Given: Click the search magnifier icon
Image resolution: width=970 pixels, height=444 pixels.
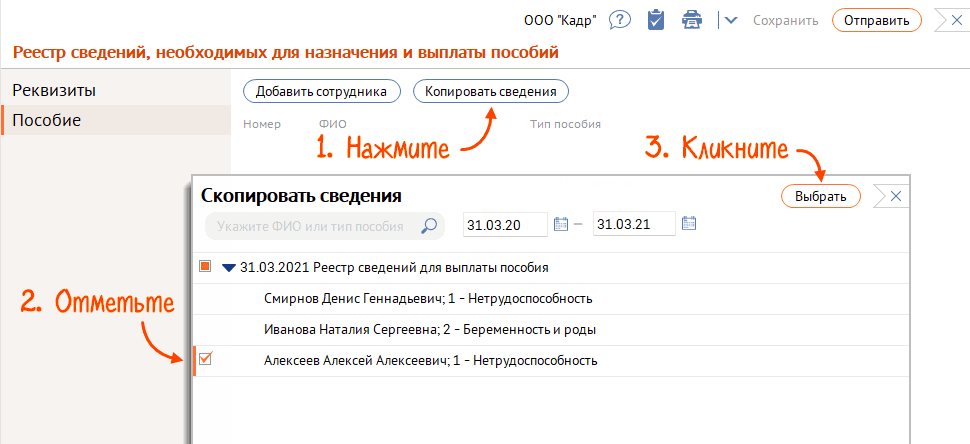Looking at the screenshot, I should click(429, 226).
